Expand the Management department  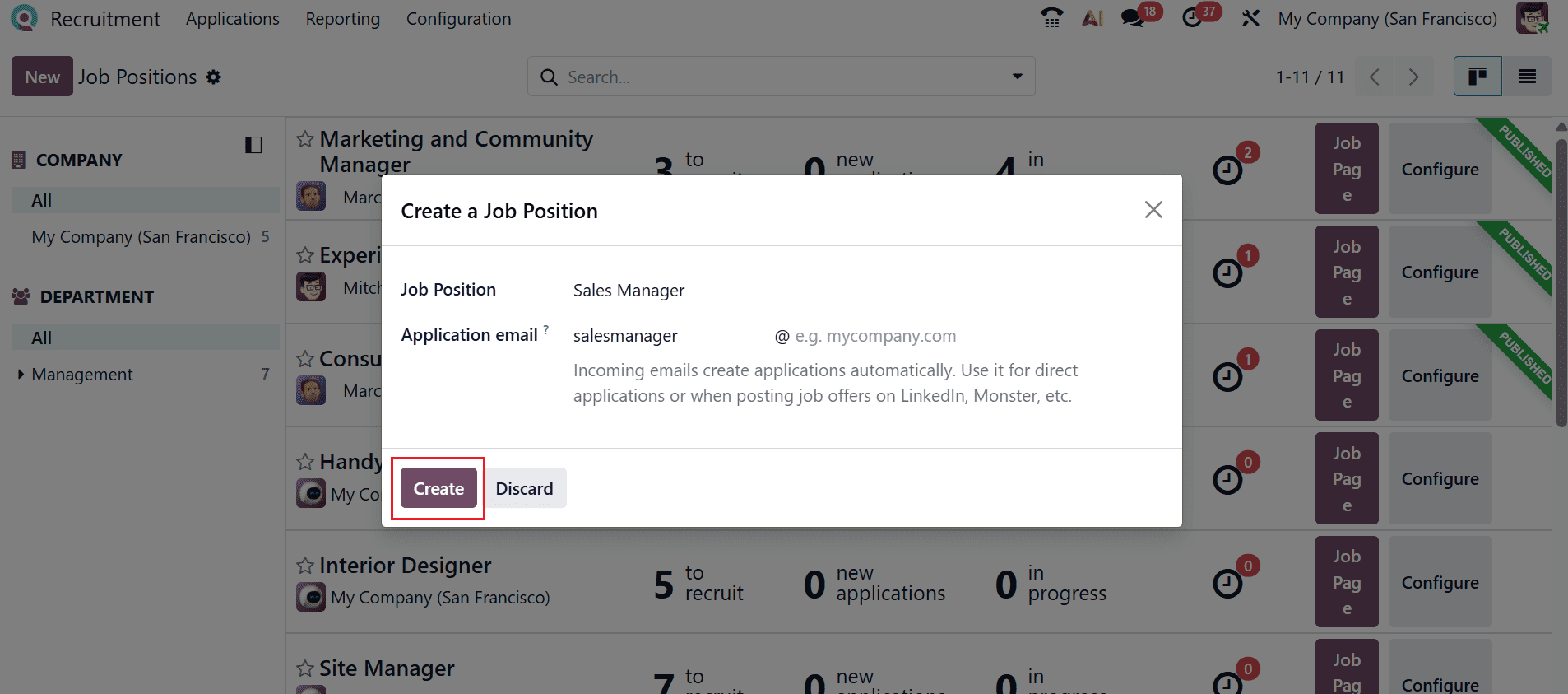pos(21,374)
